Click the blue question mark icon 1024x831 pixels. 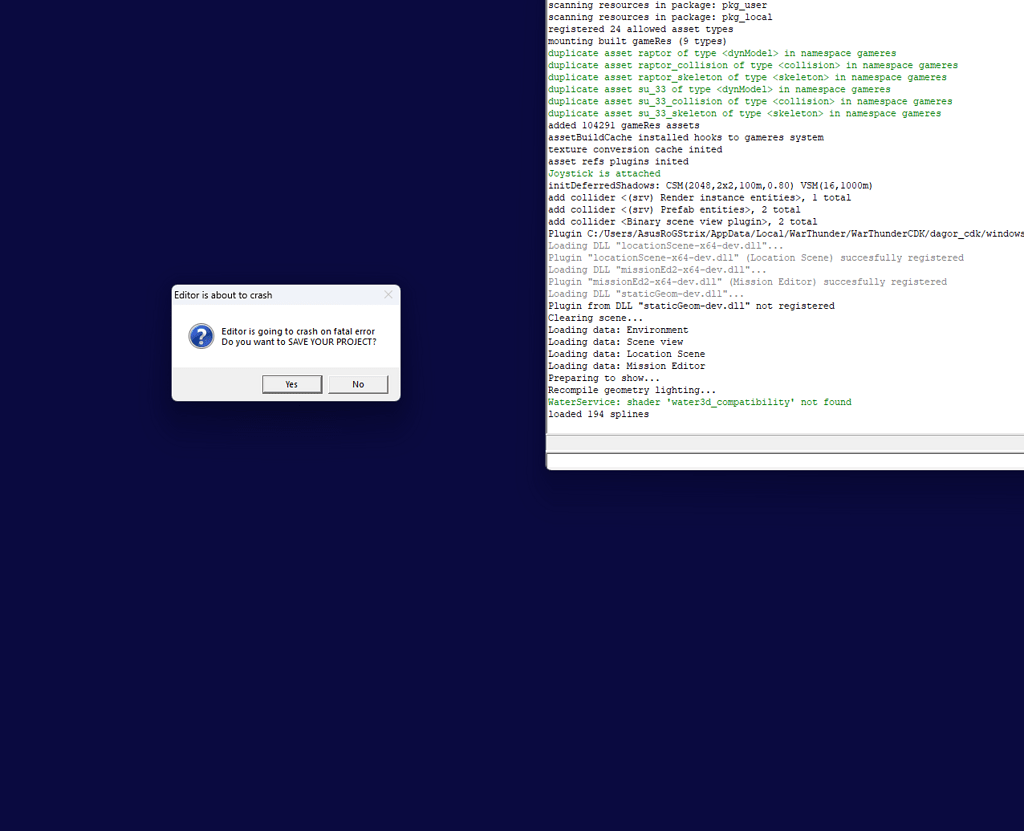coord(201,336)
